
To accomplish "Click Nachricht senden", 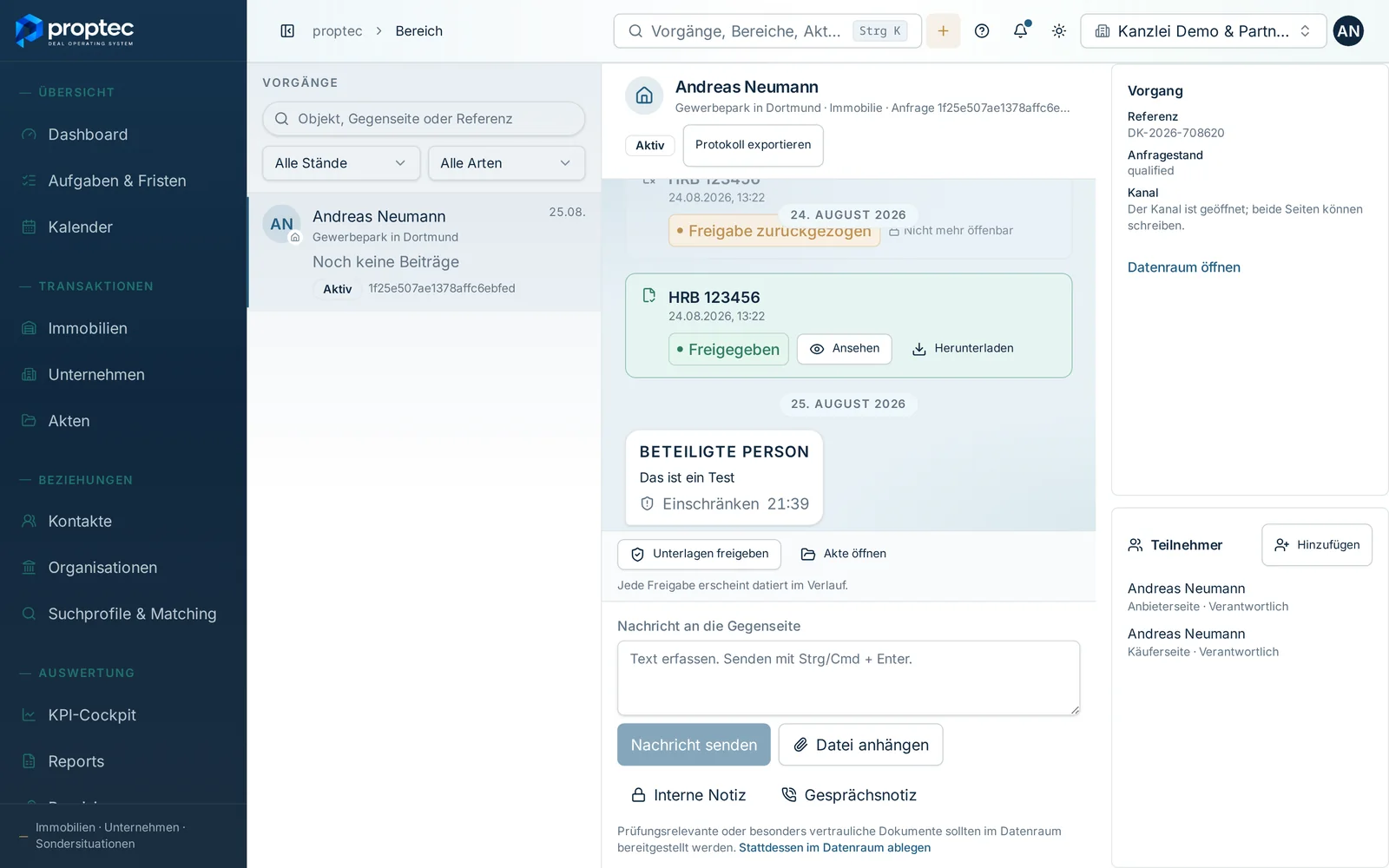I will (x=694, y=745).
